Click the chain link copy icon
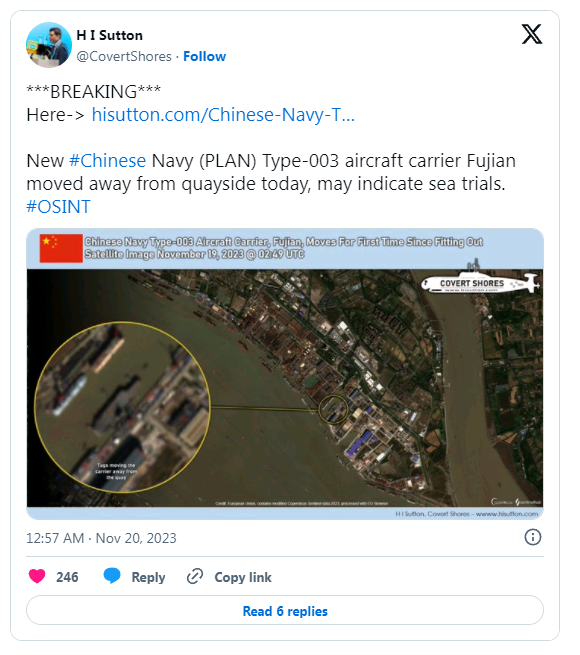Image resolution: width=580 pixels, height=655 pixels. point(195,576)
